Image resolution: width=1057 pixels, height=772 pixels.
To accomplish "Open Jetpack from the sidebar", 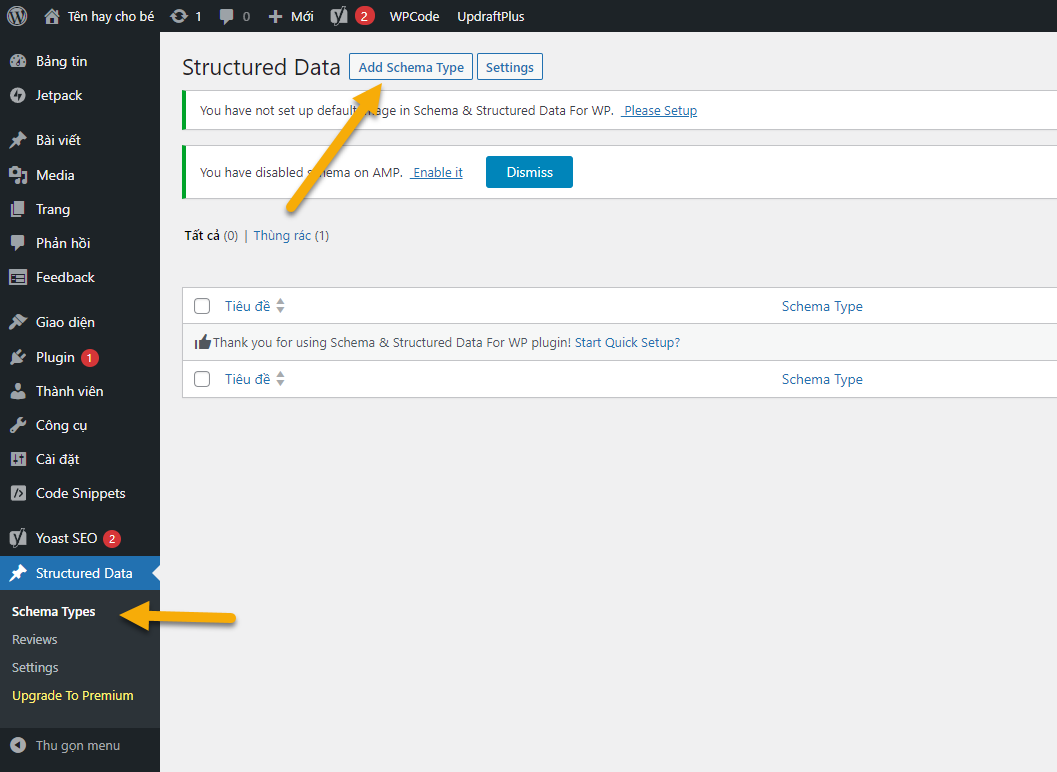I will (59, 95).
